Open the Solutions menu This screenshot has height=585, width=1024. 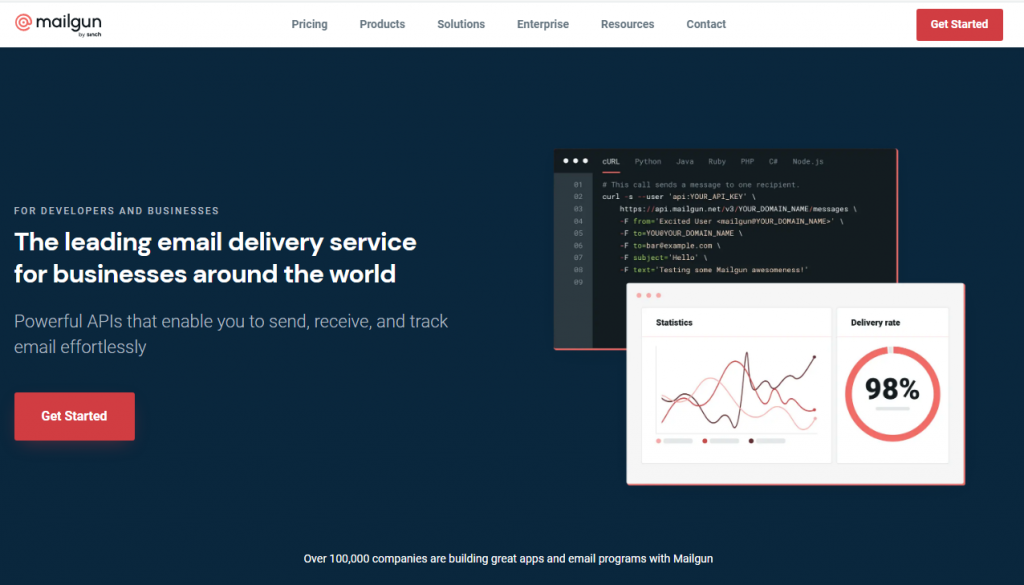tap(461, 24)
